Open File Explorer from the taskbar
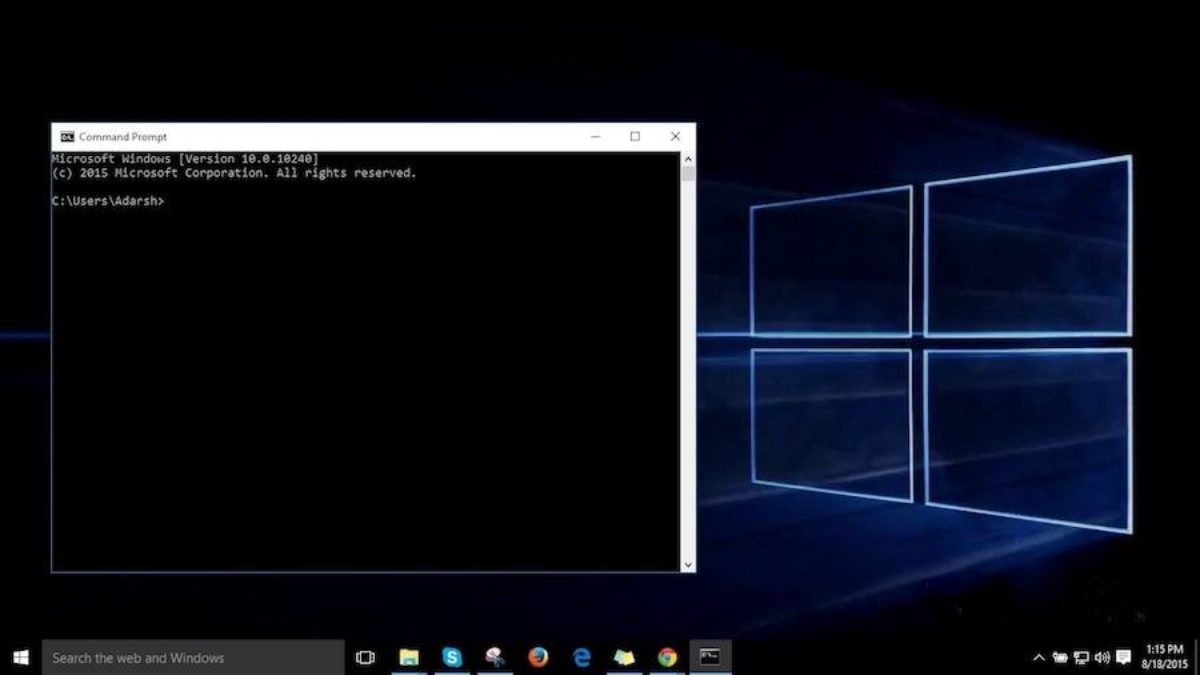The image size is (1200, 675). 409,657
